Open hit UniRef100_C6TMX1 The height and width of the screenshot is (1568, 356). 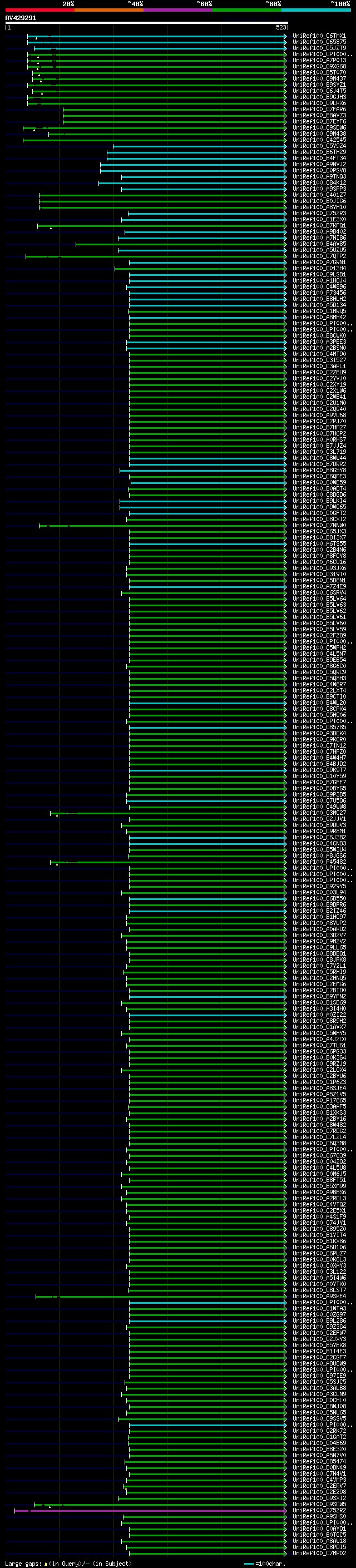click(319, 36)
